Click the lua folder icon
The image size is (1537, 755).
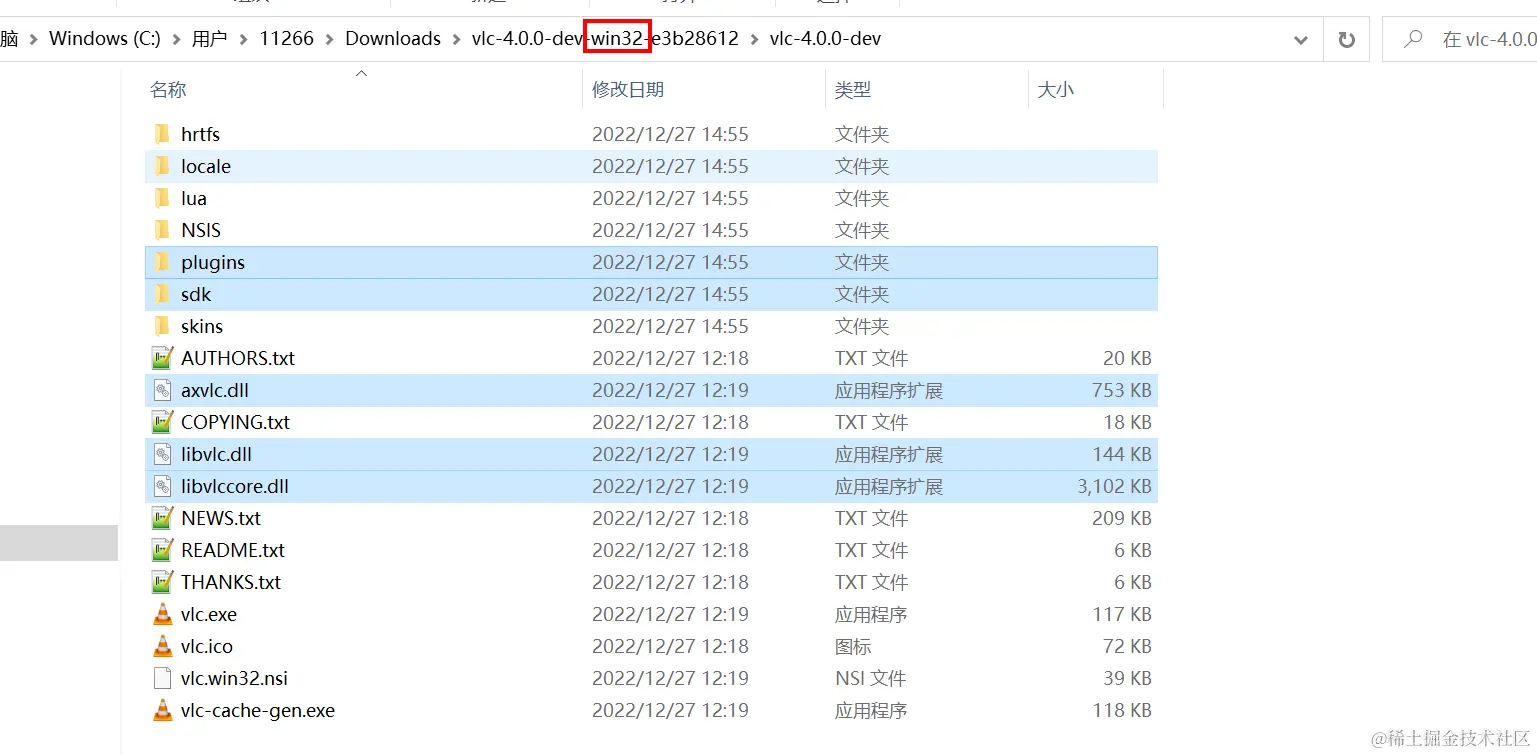[162, 198]
